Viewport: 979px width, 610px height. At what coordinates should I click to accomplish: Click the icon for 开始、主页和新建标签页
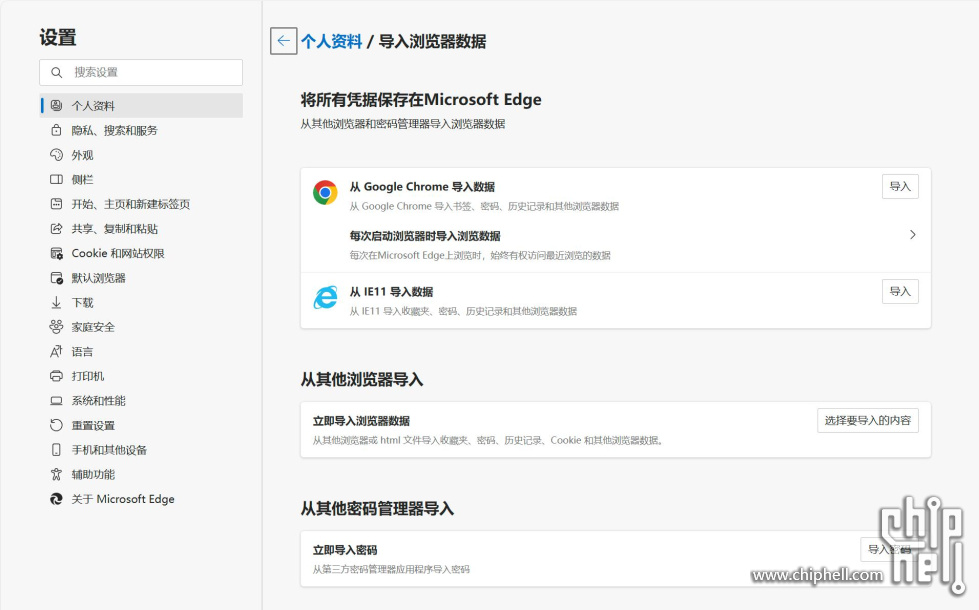point(56,204)
